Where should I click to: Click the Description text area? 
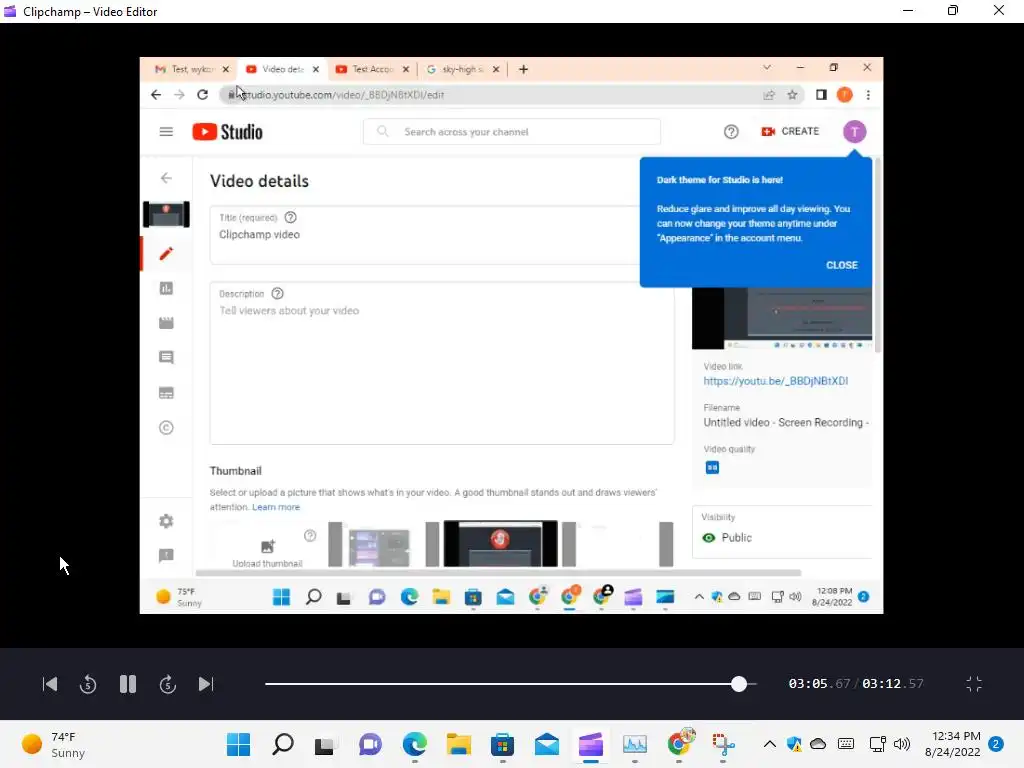(442, 363)
